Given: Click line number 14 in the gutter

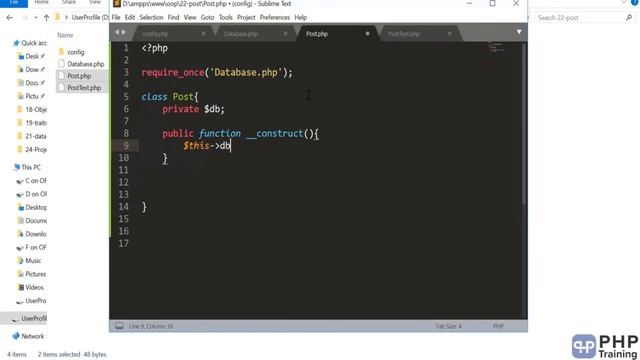Looking at the screenshot, I should (124, 207).
